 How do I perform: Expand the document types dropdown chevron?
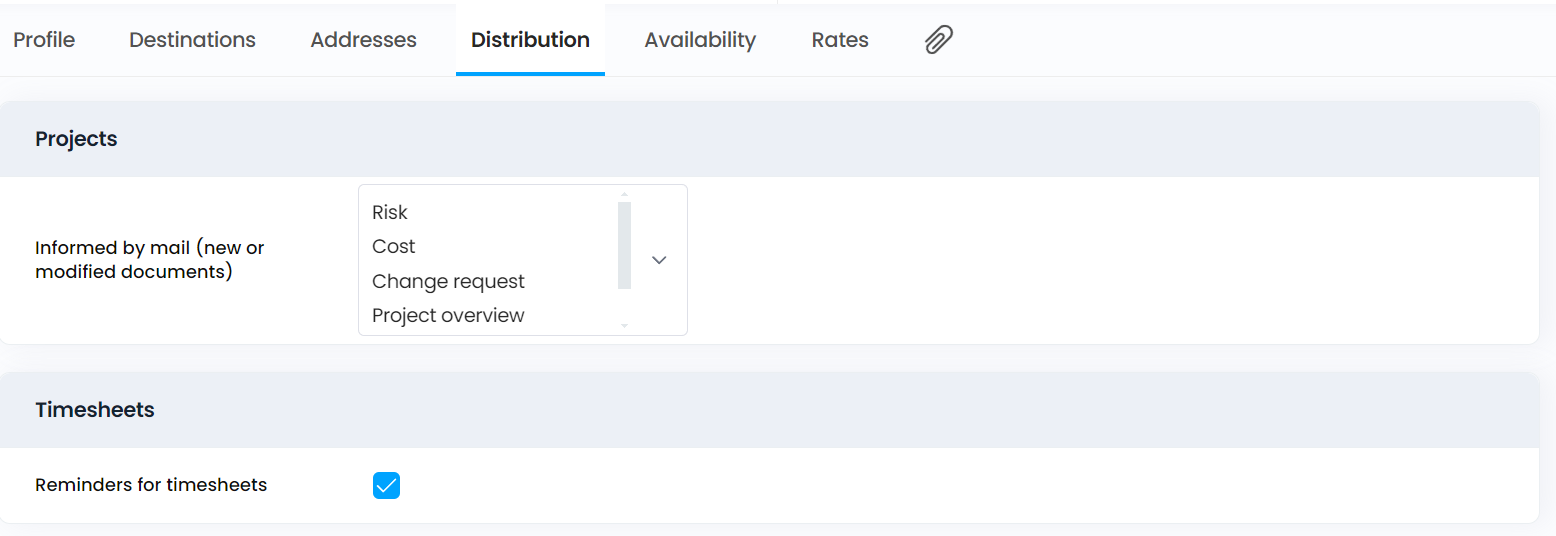pyautogui.click(x=659, y=260)
